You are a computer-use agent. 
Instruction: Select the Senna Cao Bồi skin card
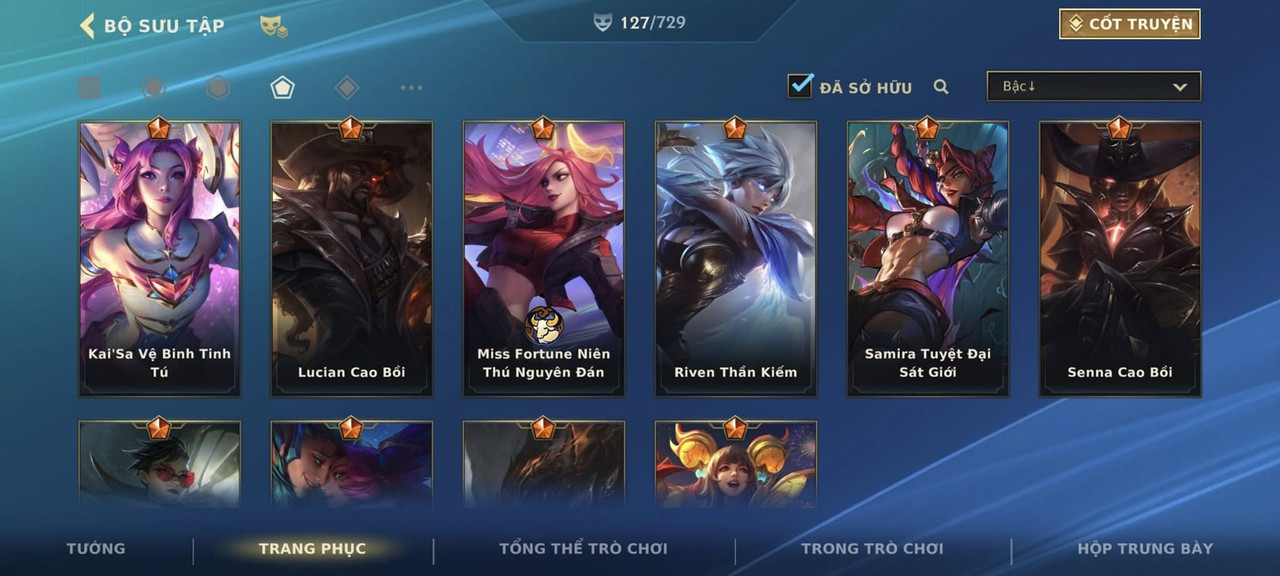[x=1120, y=258]
